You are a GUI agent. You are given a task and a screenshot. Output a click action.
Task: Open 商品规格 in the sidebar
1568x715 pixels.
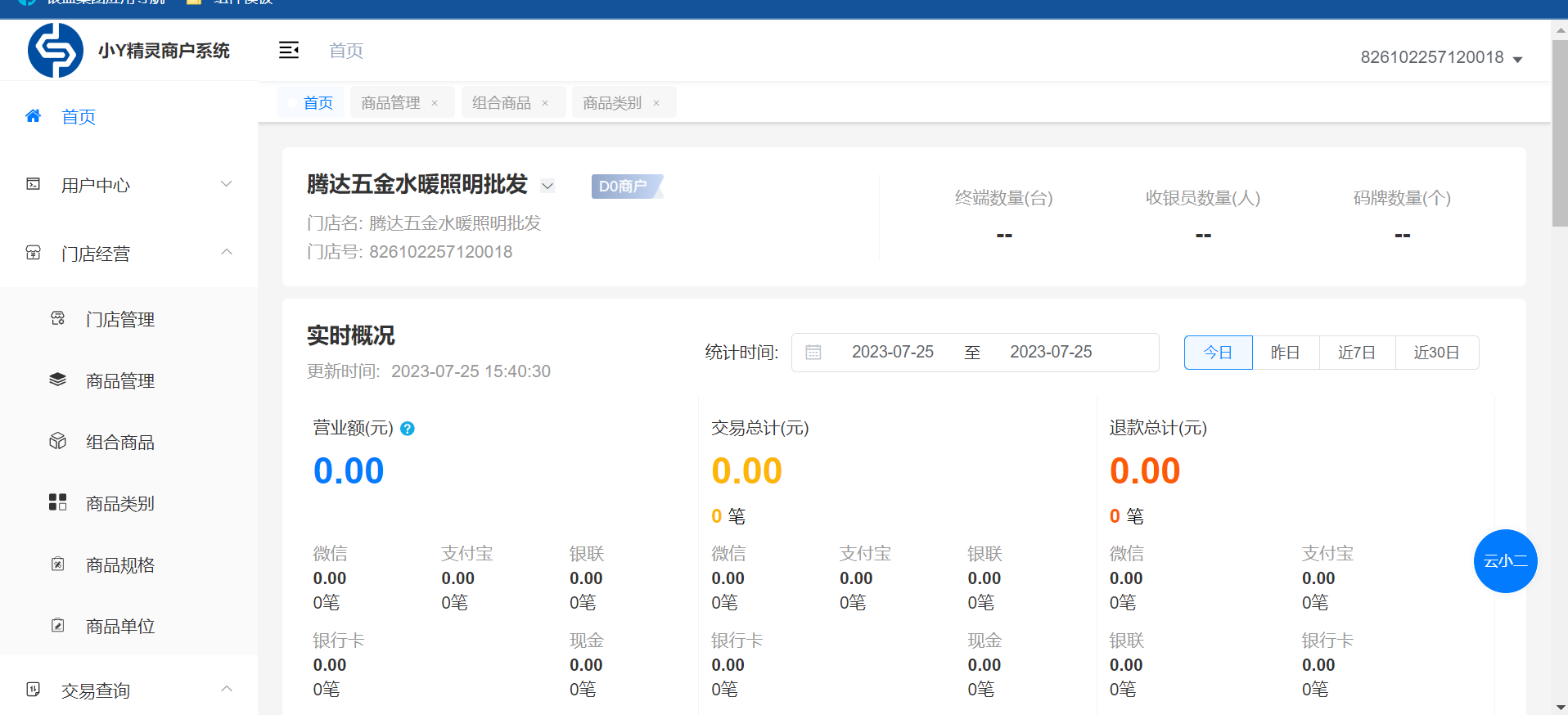pyautogui.click(x=128, y=564)
